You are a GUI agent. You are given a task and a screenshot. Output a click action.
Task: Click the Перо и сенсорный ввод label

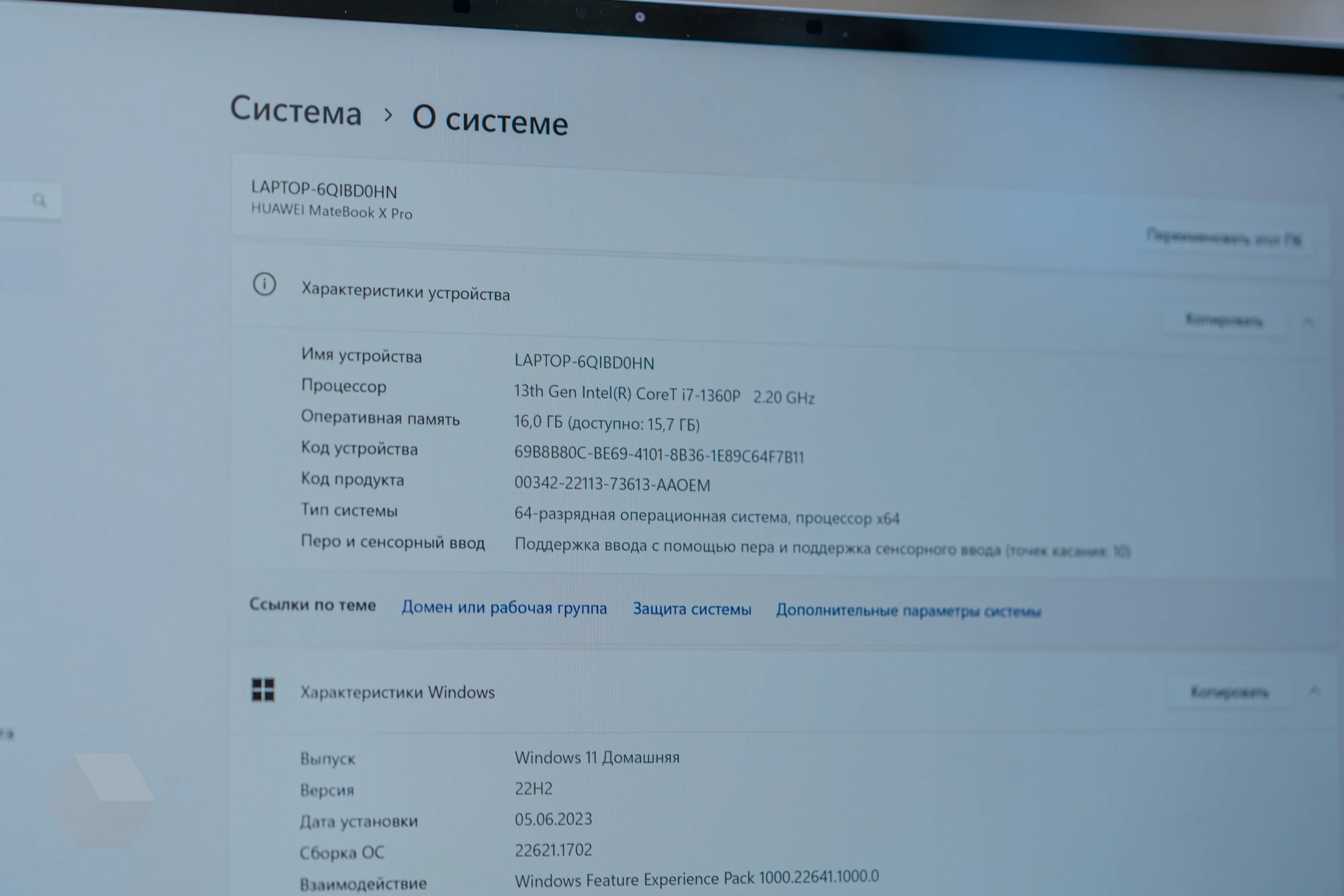click(x=392, y=541)
